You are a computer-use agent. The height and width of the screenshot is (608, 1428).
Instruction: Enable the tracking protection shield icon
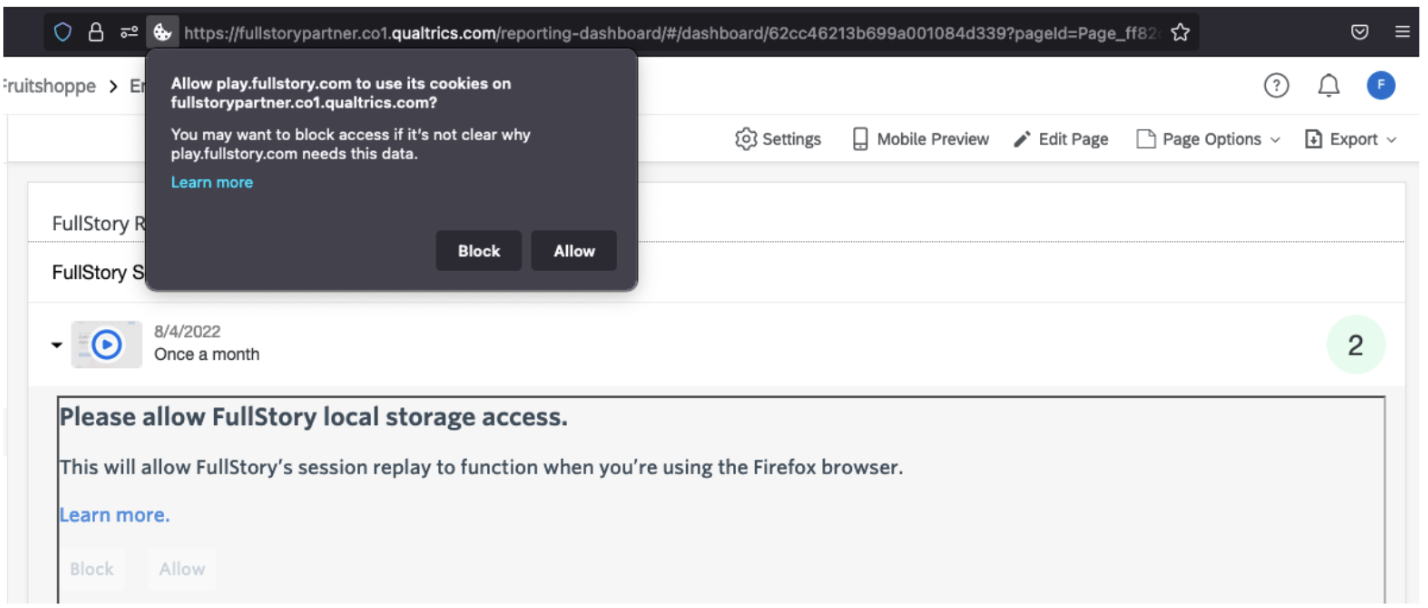(x=62, y=31)
